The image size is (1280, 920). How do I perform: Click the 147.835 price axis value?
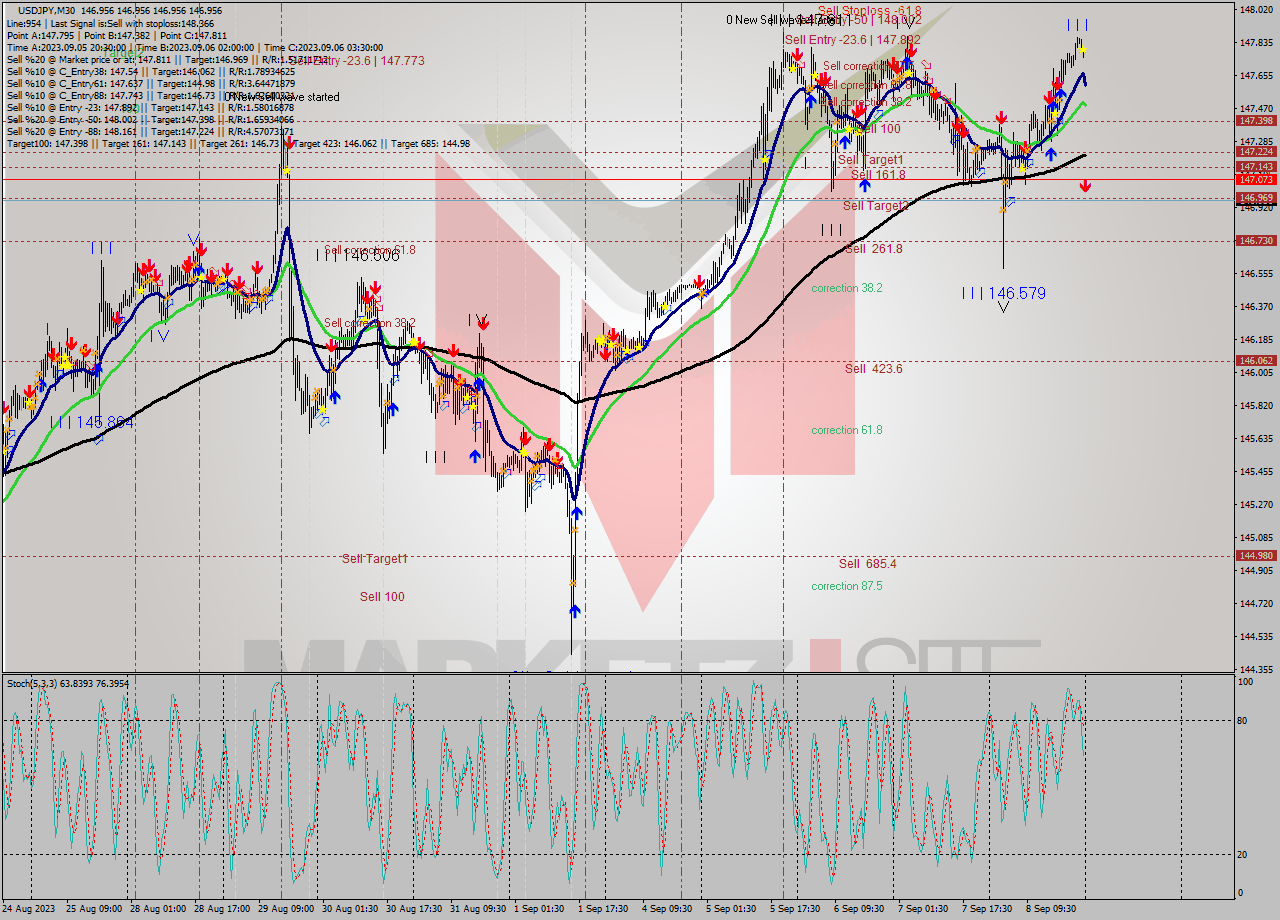1256,43
